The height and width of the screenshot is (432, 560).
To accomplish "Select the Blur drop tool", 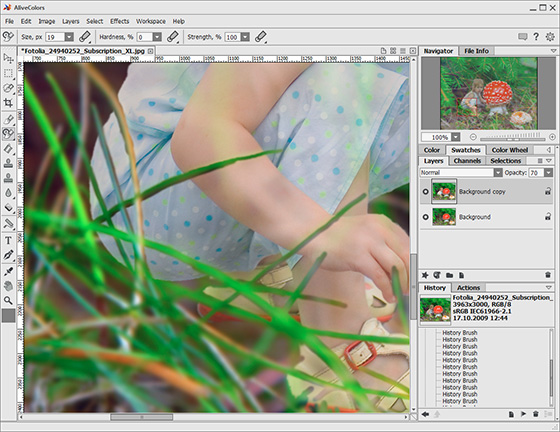I will (8, 193).
